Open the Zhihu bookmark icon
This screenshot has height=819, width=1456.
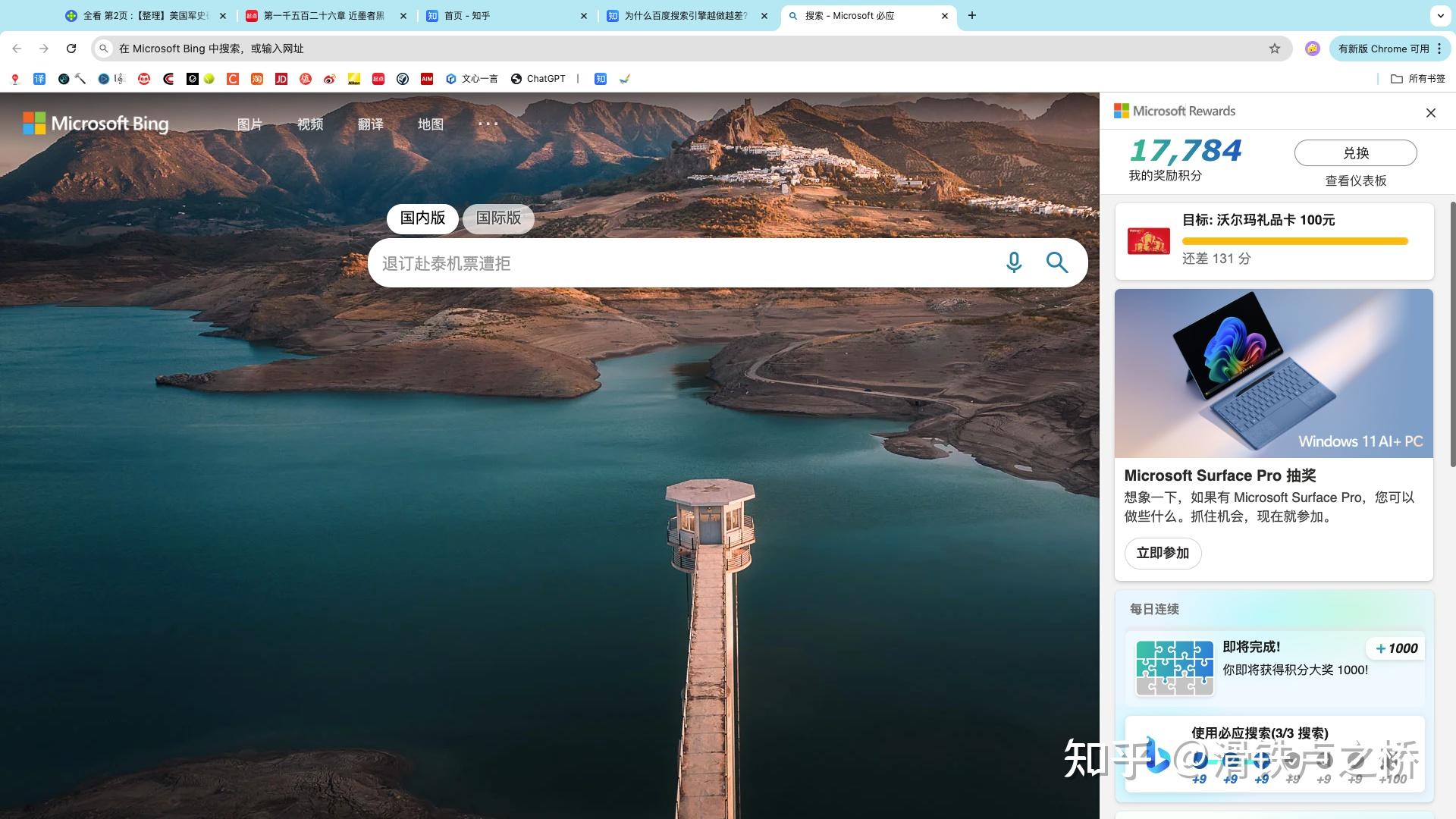click(601, 79)
